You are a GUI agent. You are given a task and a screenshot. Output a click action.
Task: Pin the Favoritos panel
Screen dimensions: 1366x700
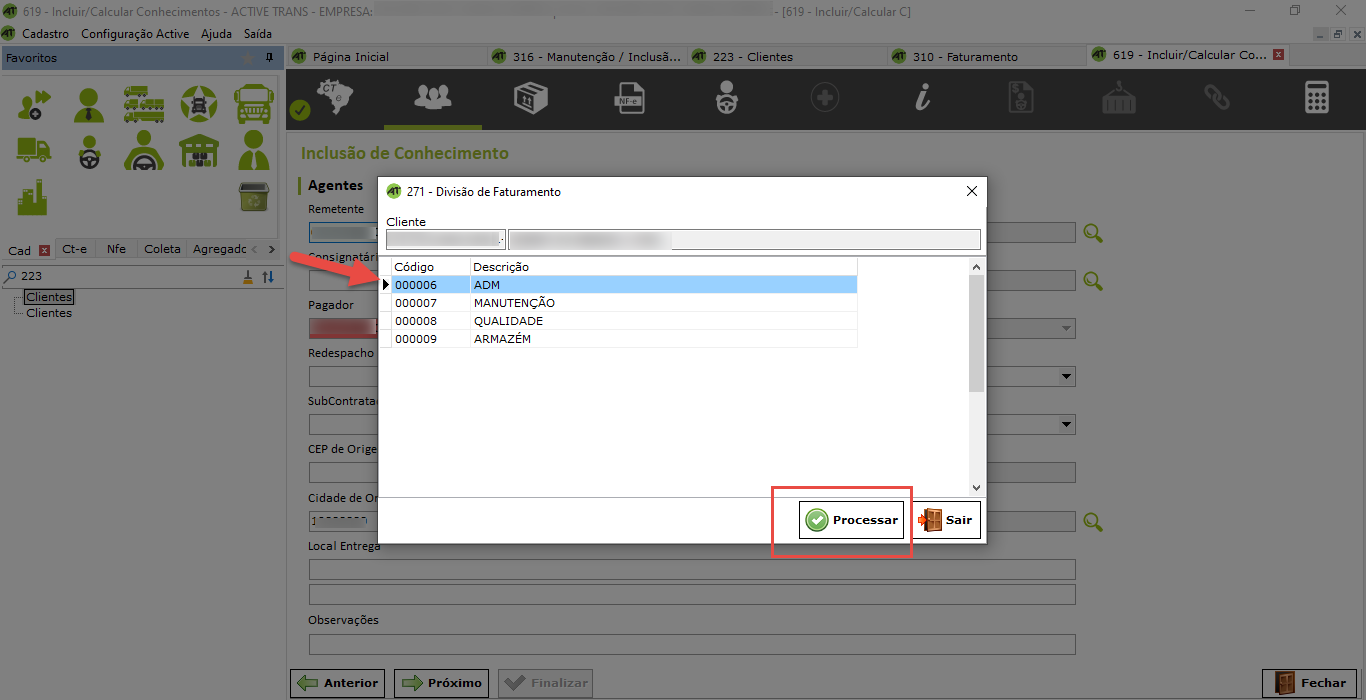tap(268, 58)
